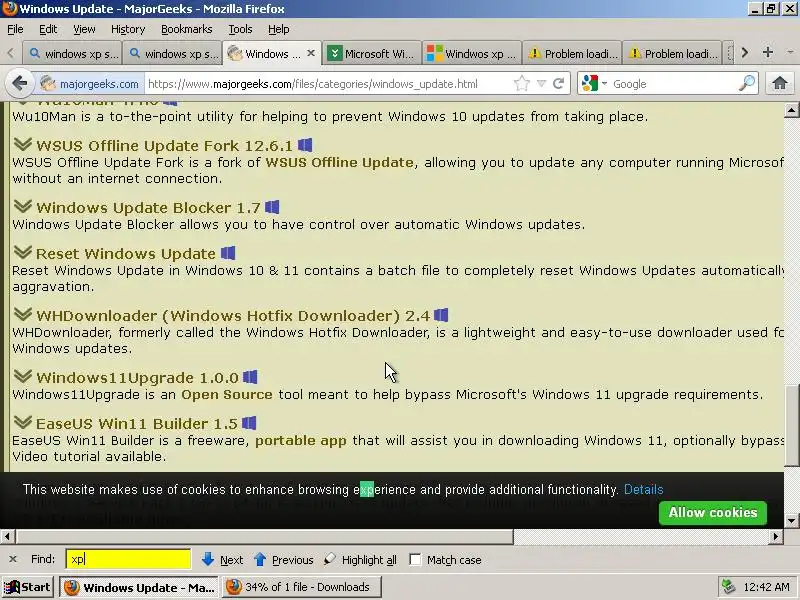Open cookie Details link
Viewport: 800px width, 600px height.
click(x=643, y=489)
